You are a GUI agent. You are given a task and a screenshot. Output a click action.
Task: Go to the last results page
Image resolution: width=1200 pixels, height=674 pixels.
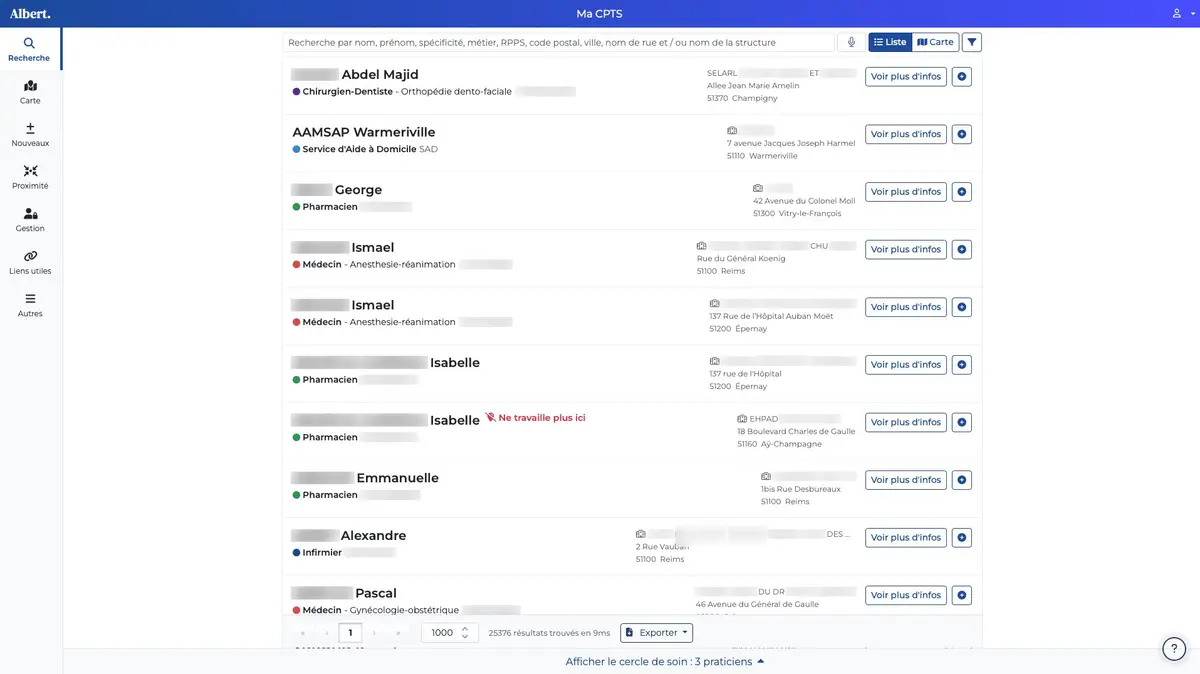399,633
